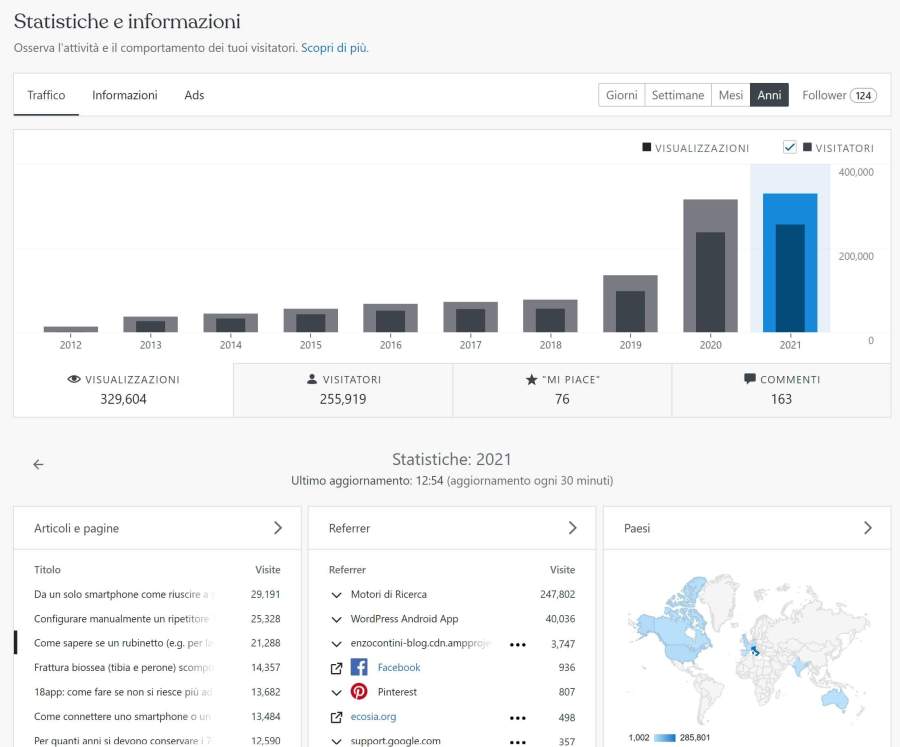Open Articoli e pagine details chevron

click(x=278, y=528)
